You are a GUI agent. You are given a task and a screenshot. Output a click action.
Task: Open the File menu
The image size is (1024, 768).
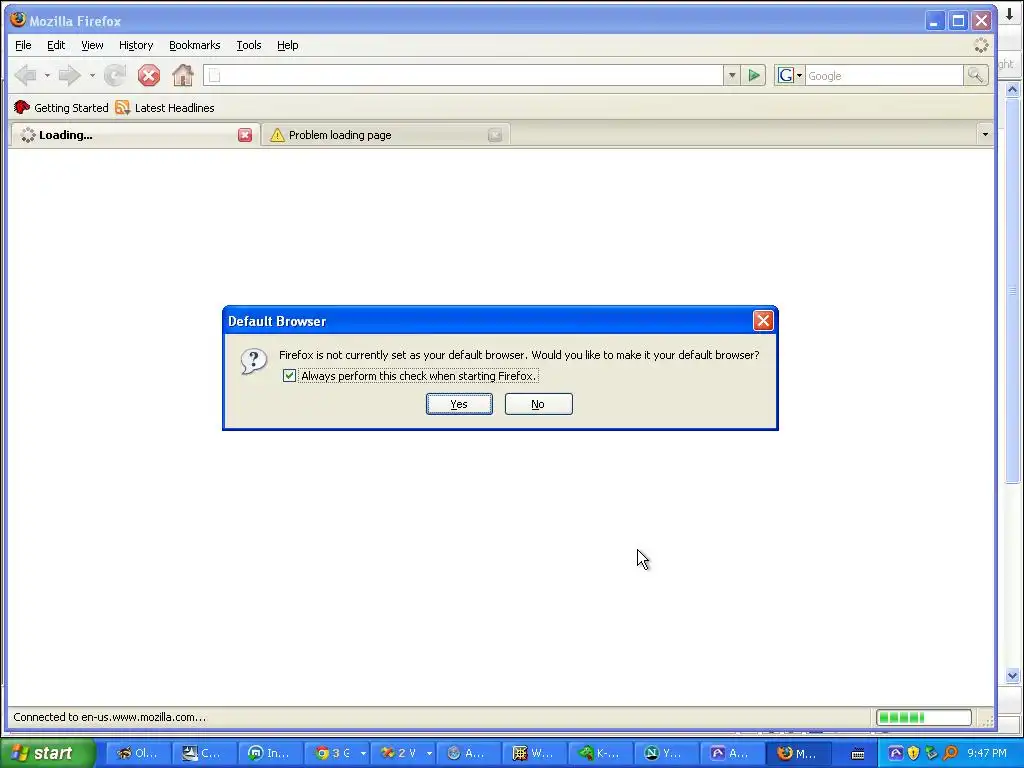[24, 45]
